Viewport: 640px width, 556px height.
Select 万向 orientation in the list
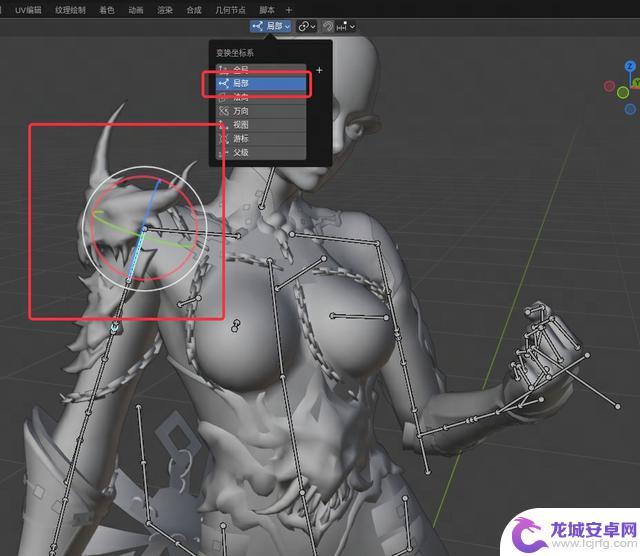pyautogui.click(x=261, y=111)
